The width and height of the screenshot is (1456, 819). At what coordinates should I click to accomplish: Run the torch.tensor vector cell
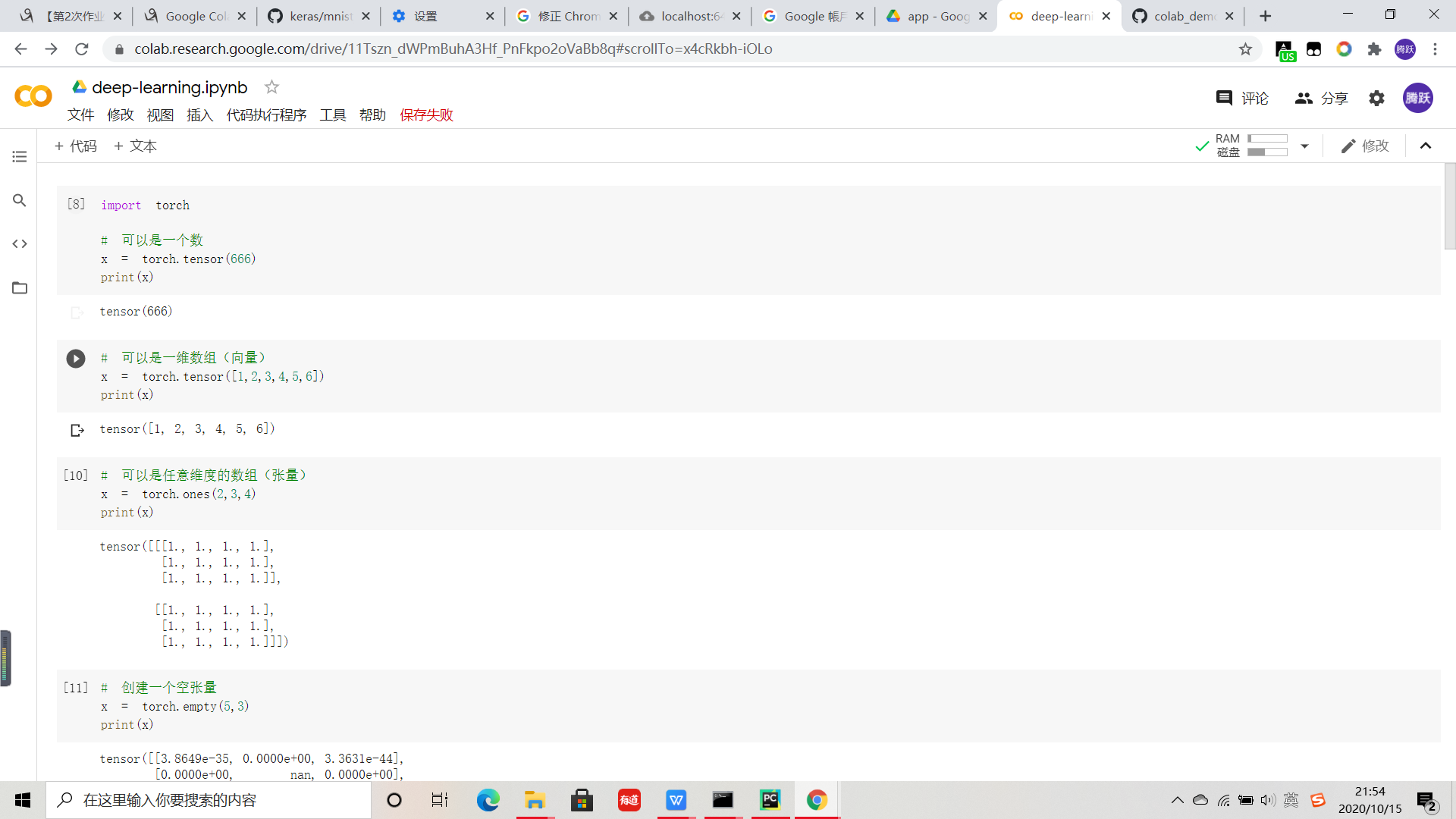[x=76, y=359]
